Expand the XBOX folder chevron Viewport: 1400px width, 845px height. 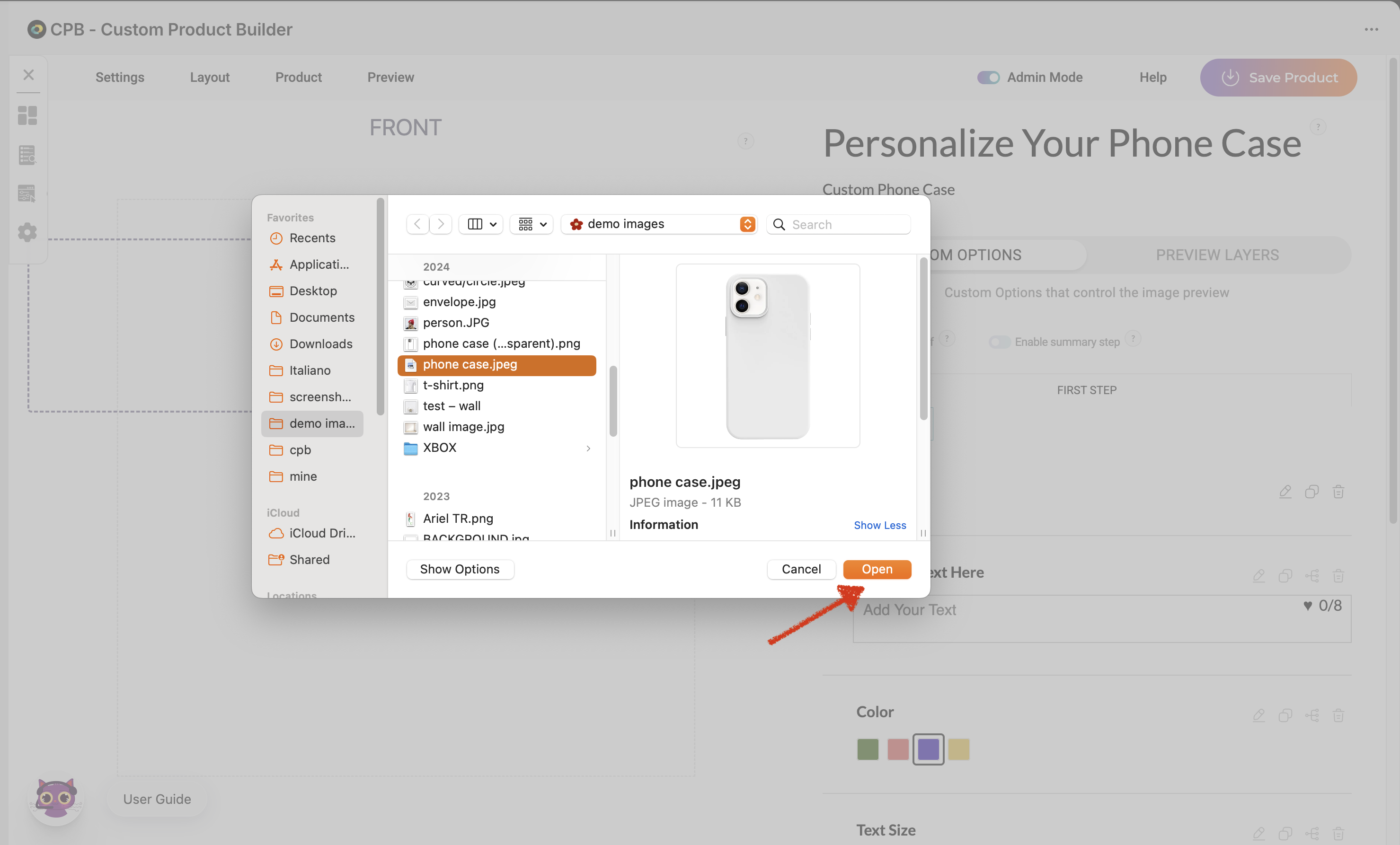pos(588,448)
